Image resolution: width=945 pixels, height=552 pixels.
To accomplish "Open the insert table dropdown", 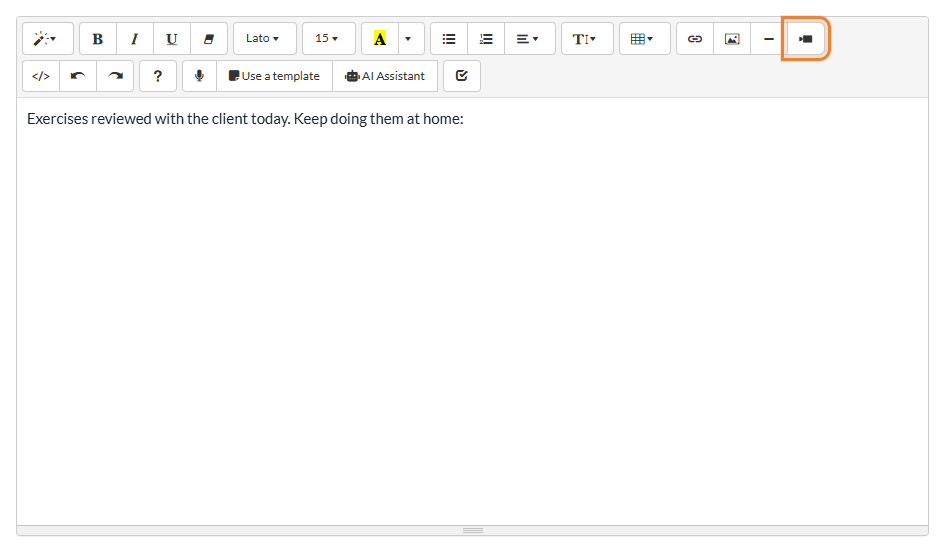I will pyautogui.click(x=644, y=39).
